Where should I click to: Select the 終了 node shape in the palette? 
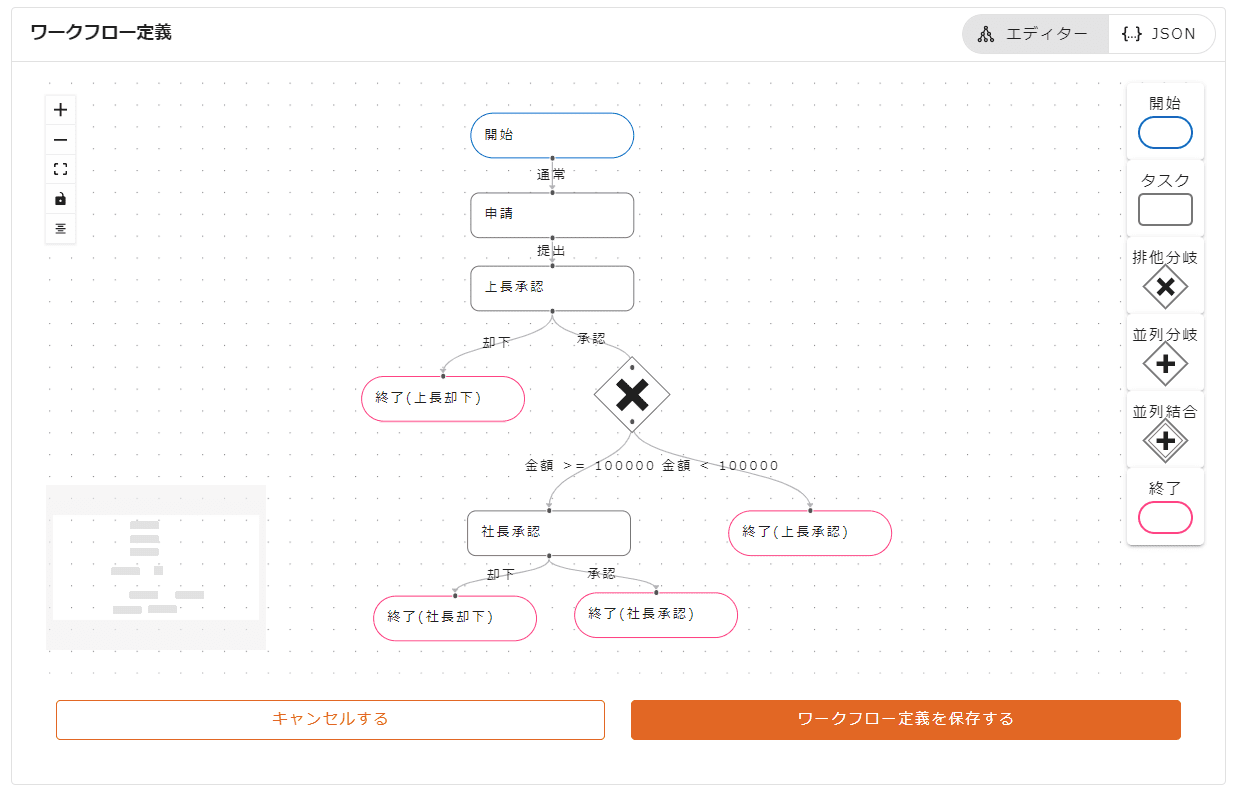tap(1165, 517)
